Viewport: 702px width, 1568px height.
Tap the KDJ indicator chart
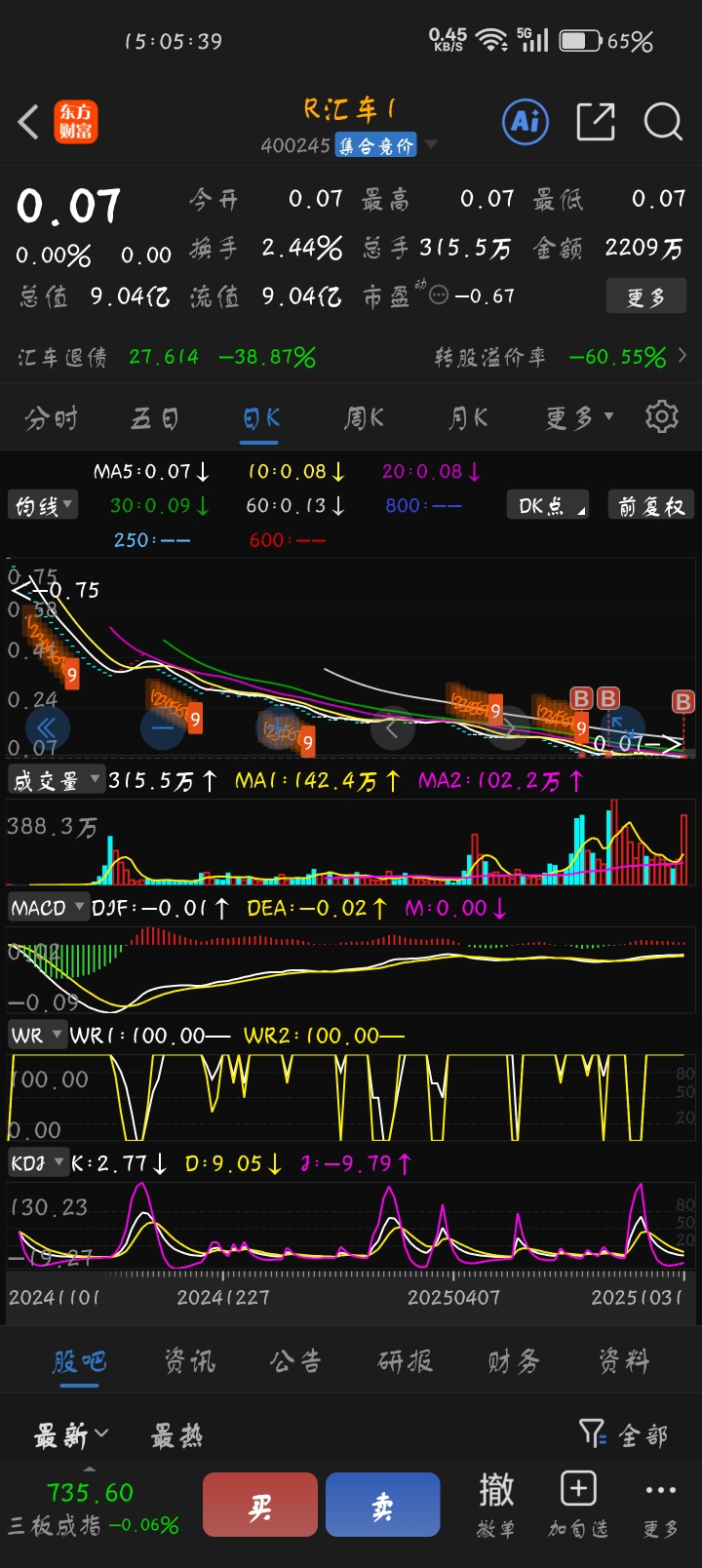pyautogui.click(x=351, y=1224)
